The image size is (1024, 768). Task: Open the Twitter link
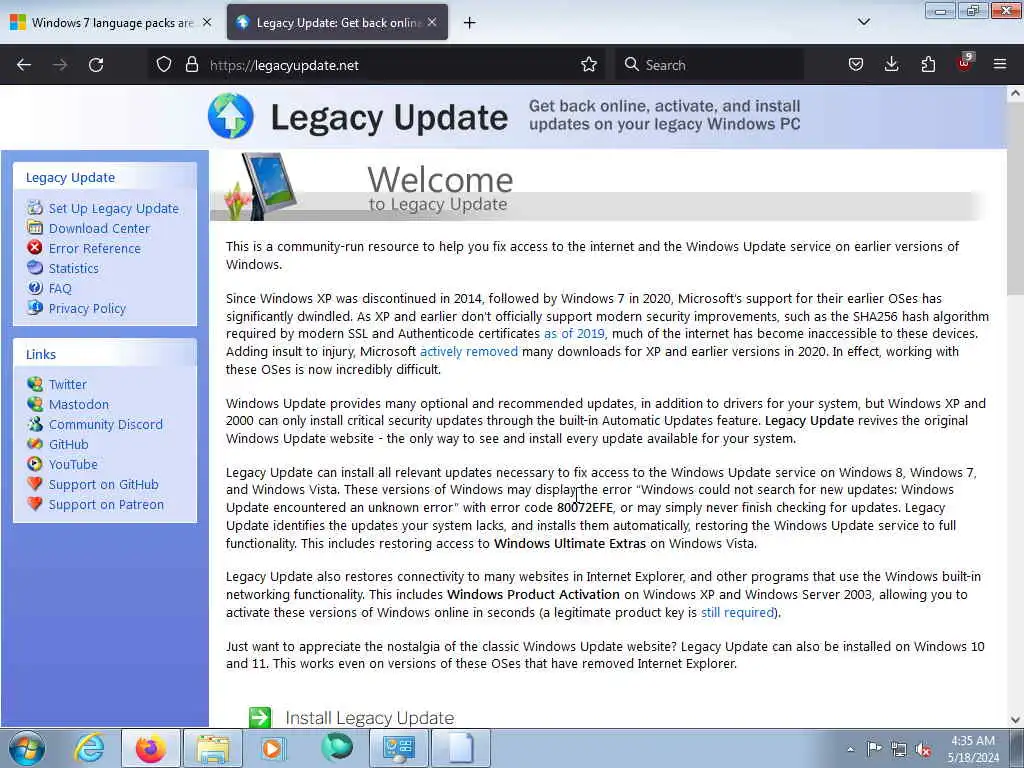[68, 385]
